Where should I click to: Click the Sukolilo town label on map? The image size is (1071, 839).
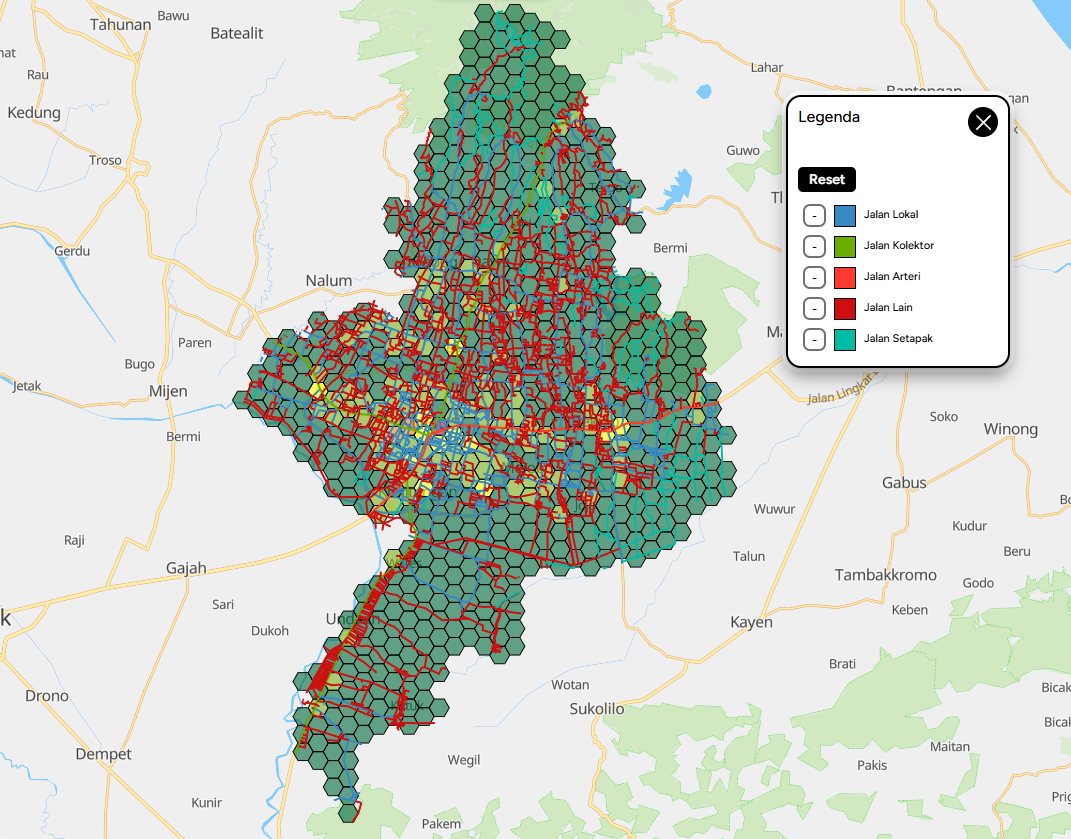(597, 709)
